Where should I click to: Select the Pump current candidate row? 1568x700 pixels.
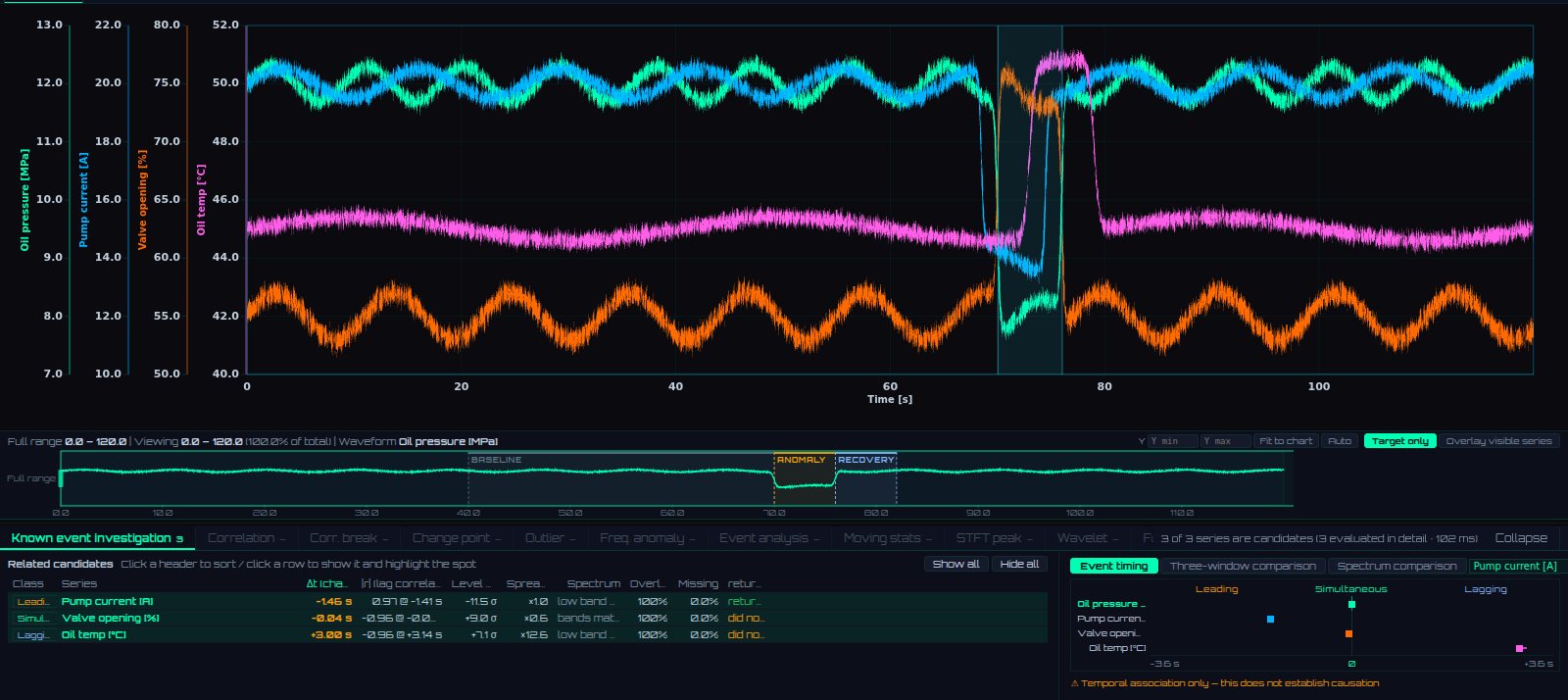click(x=529, y=602)
